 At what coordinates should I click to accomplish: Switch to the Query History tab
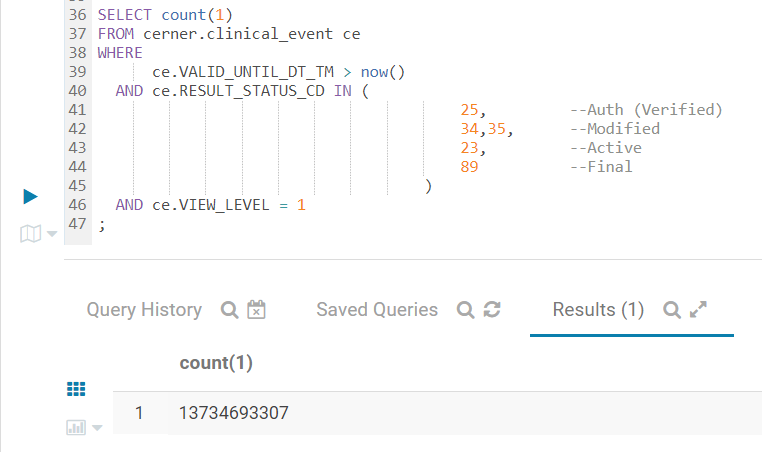pos(144,310)
